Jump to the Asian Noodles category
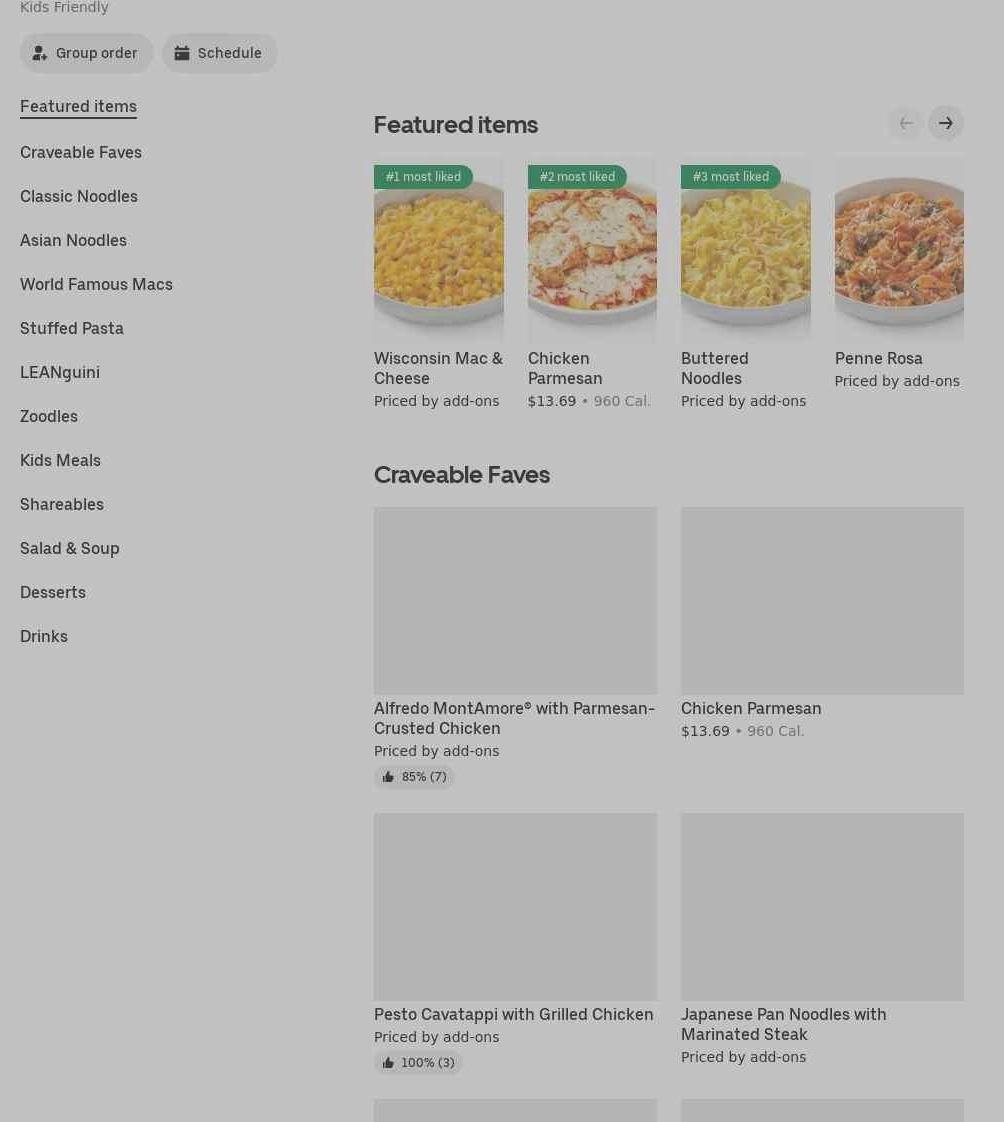 [73, 240]
